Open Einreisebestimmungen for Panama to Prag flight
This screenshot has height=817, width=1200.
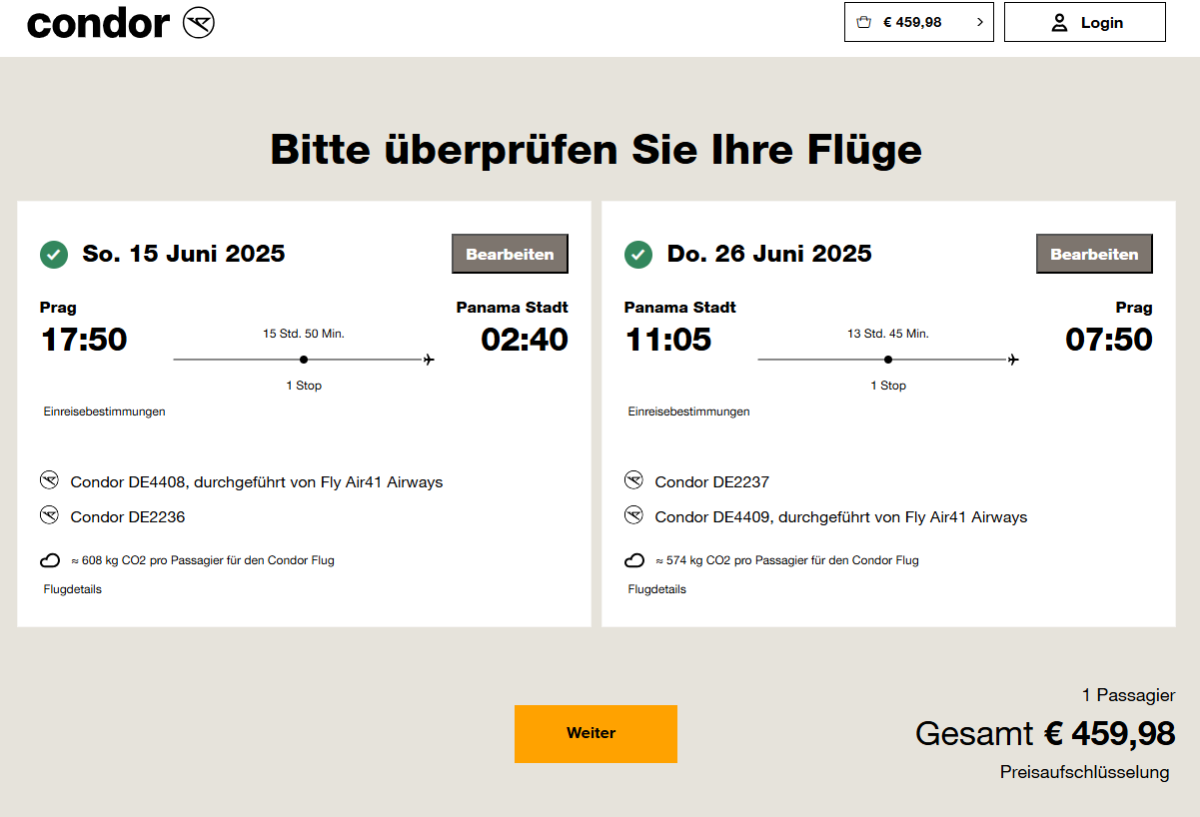coord(688,411)
